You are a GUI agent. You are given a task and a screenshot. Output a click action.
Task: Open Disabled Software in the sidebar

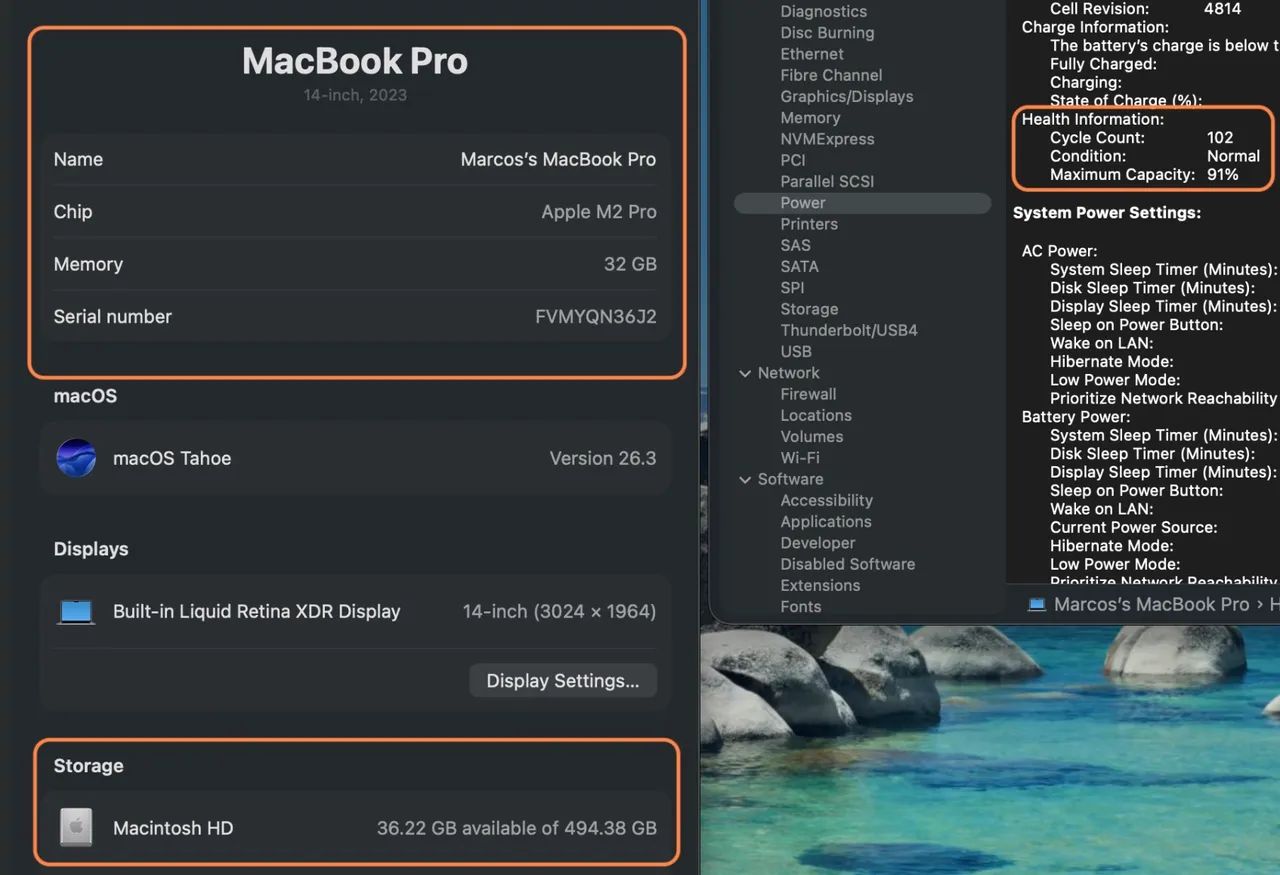[x=847, y=564]
